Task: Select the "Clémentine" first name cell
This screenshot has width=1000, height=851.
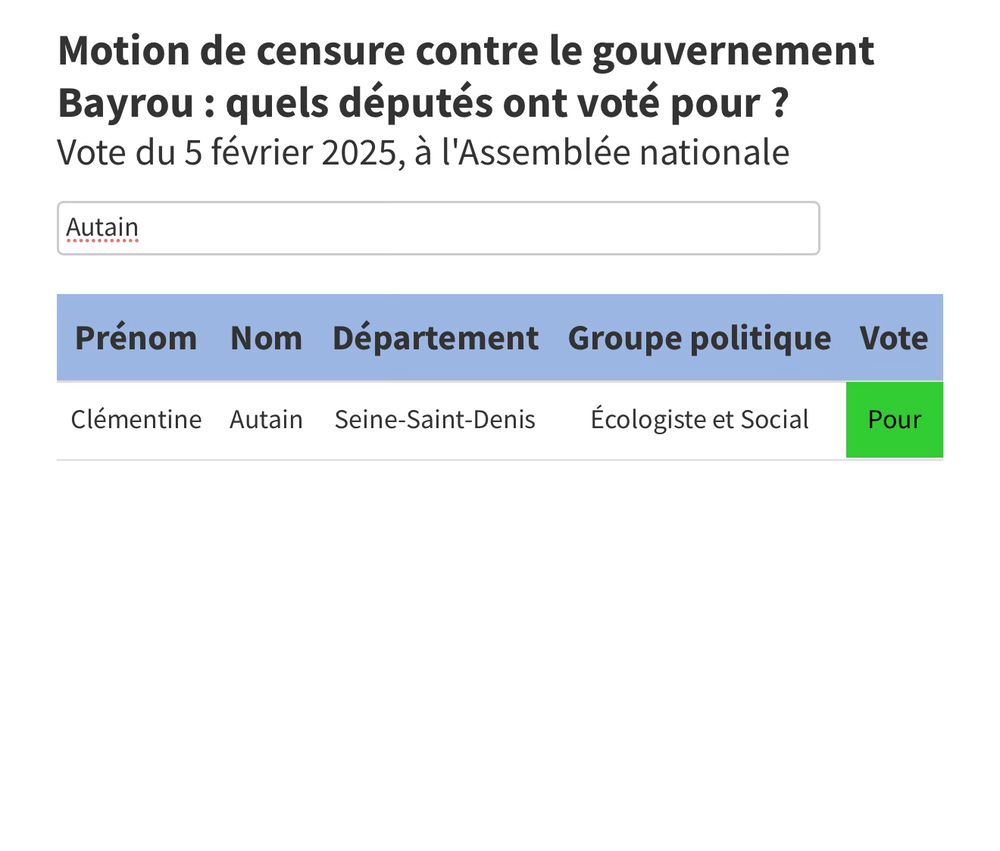Action: (x=136, y=419)
